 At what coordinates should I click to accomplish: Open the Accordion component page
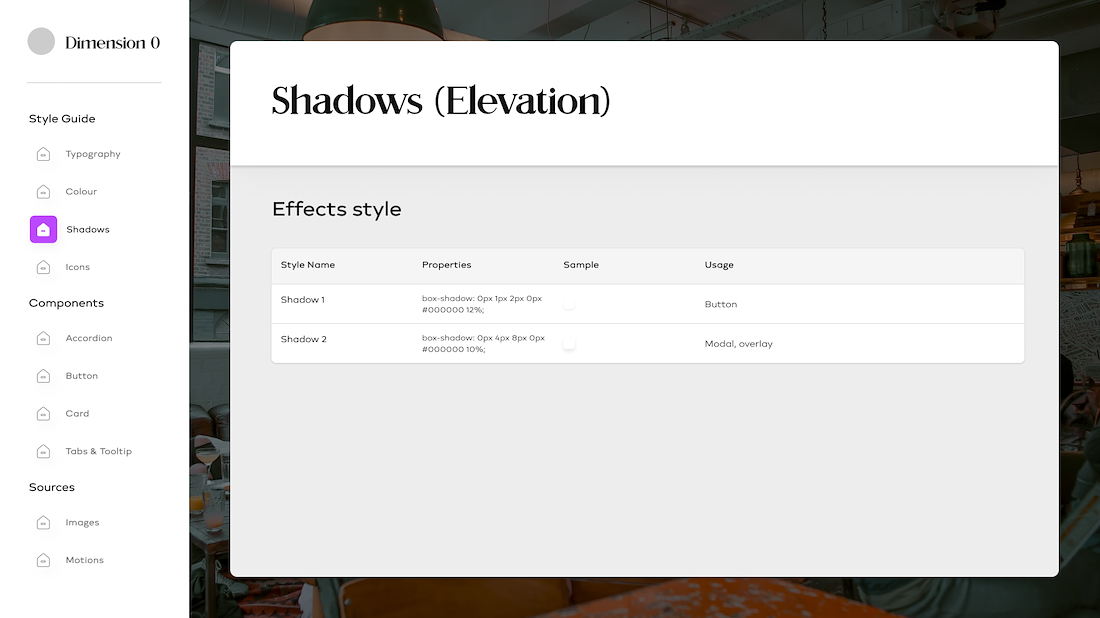pyautogui.click(x=88, y=338)
